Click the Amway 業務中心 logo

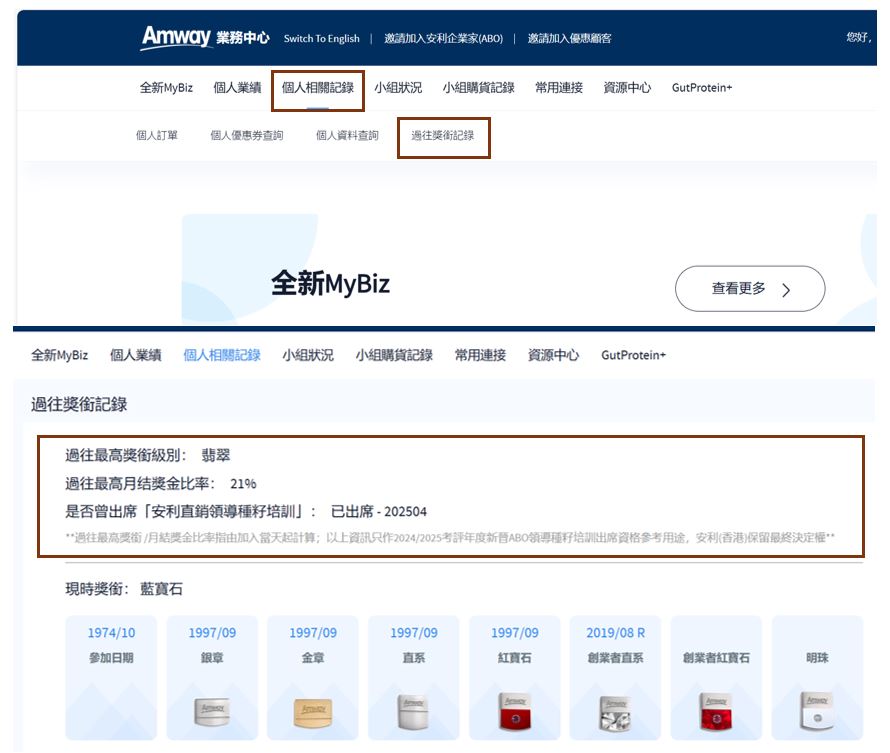point(205,37)
